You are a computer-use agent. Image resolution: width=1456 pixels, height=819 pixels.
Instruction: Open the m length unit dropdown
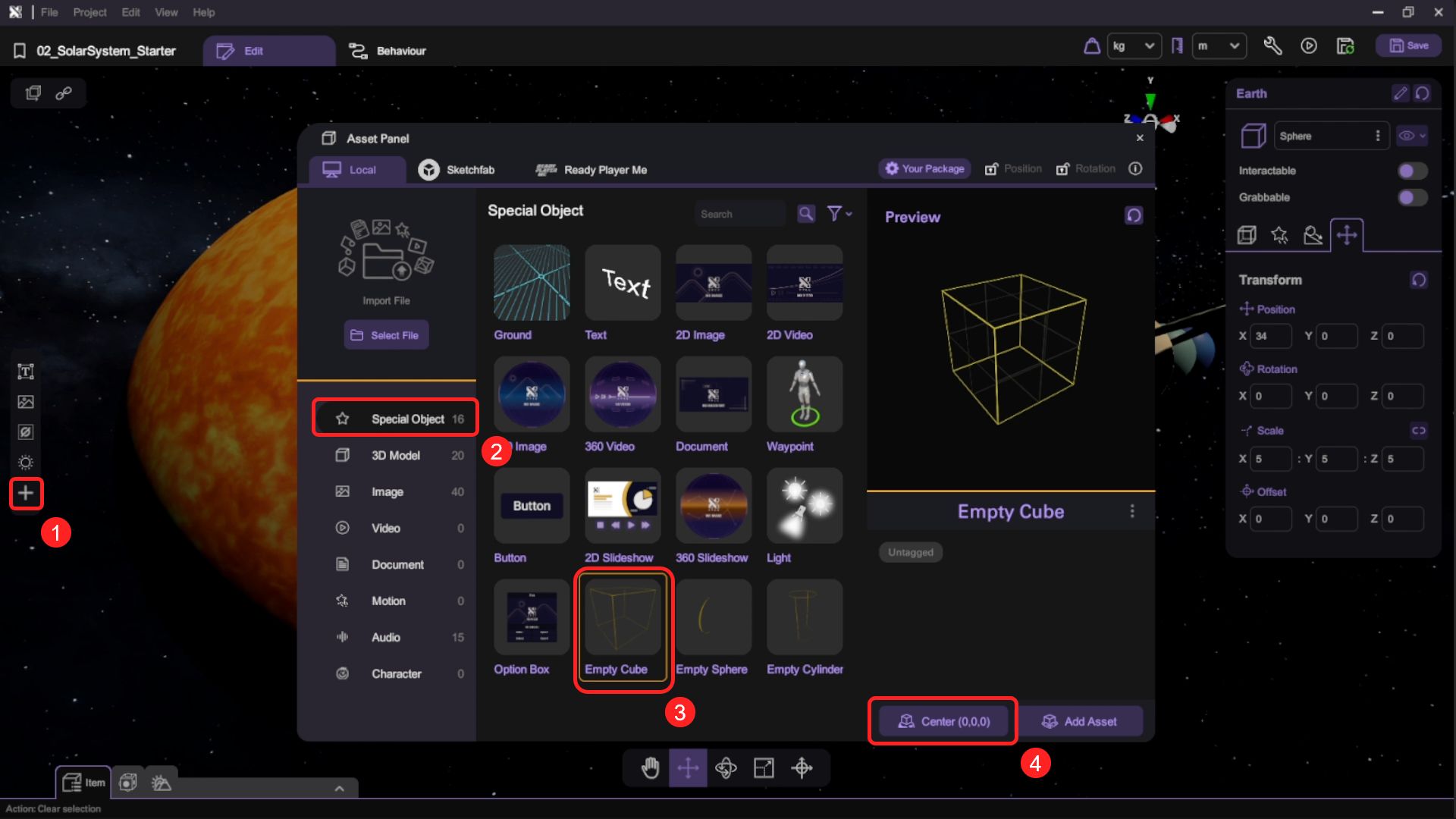pos(1219,46)
